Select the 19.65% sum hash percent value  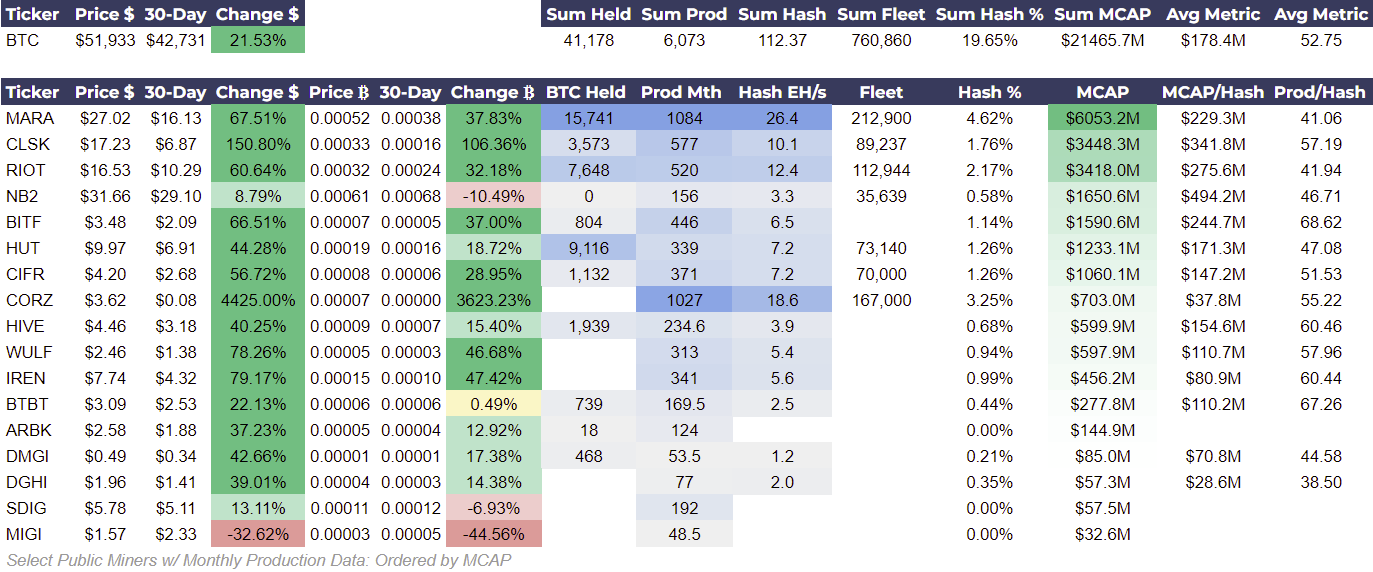pyautogui.click(x=989, y=40)
